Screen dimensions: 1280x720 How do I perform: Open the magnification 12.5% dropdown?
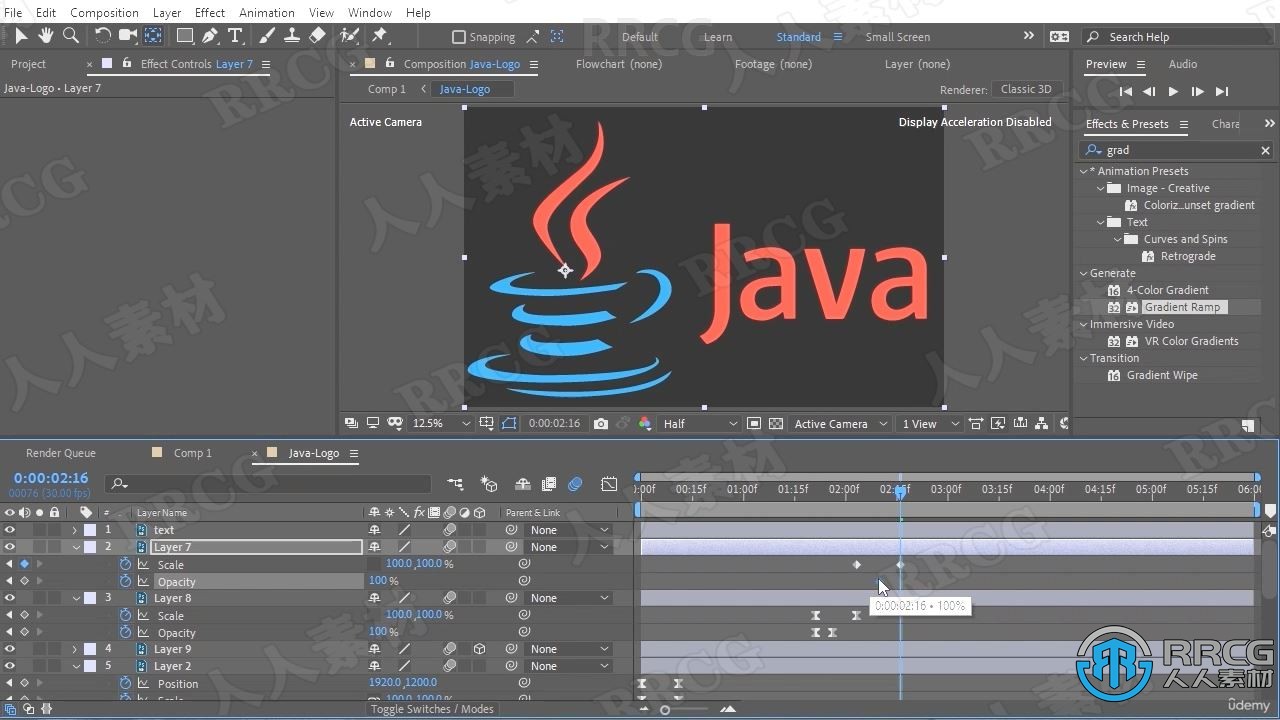[x=440, y=424]
